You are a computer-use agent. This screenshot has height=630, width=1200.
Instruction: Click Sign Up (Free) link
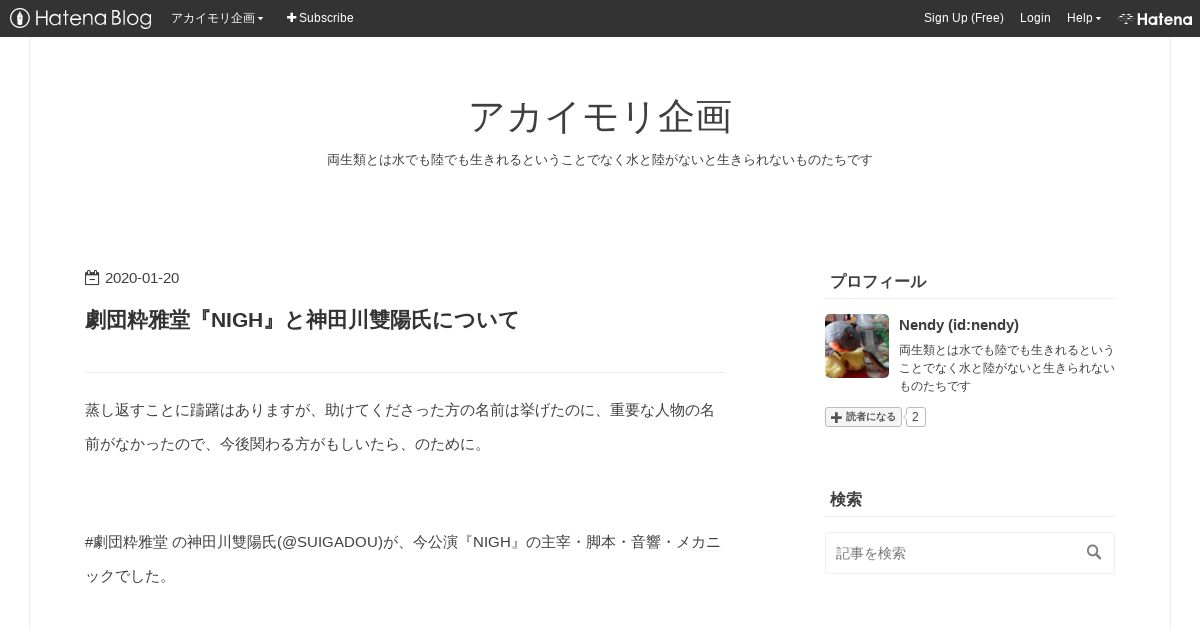point(963,18)
